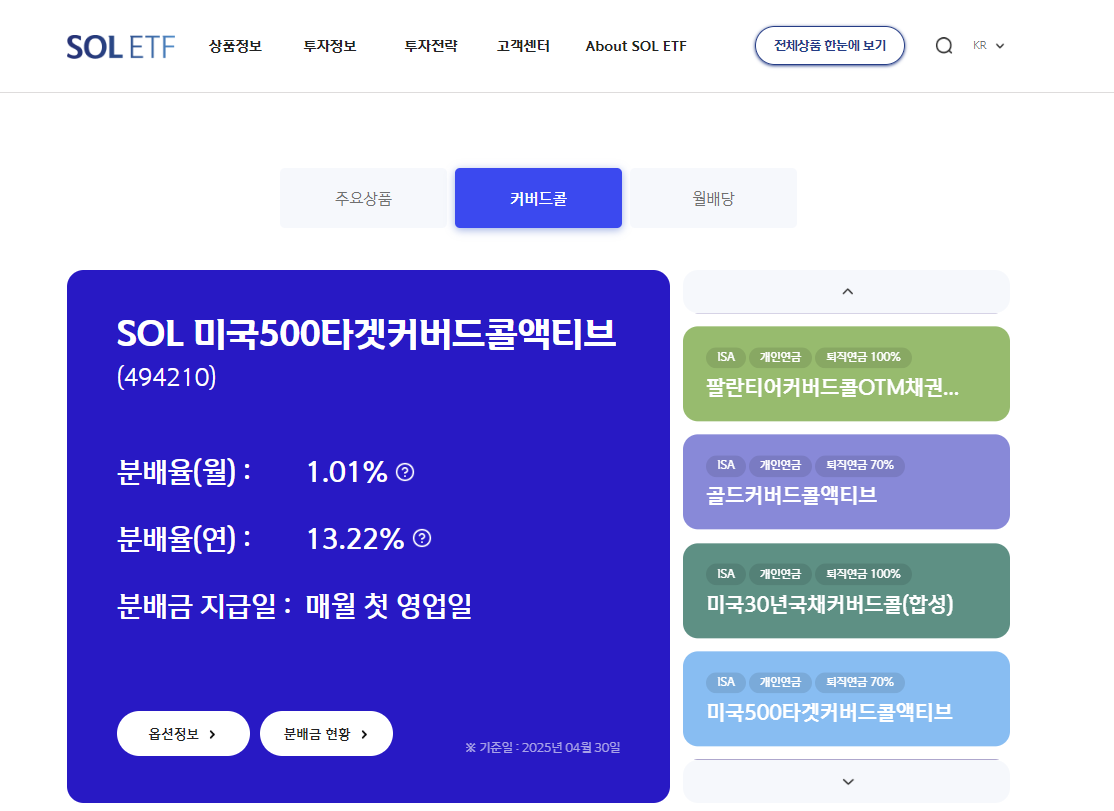1114x811 pixels.
Task: Open the search magnifier icon
Action: (943, 46)
